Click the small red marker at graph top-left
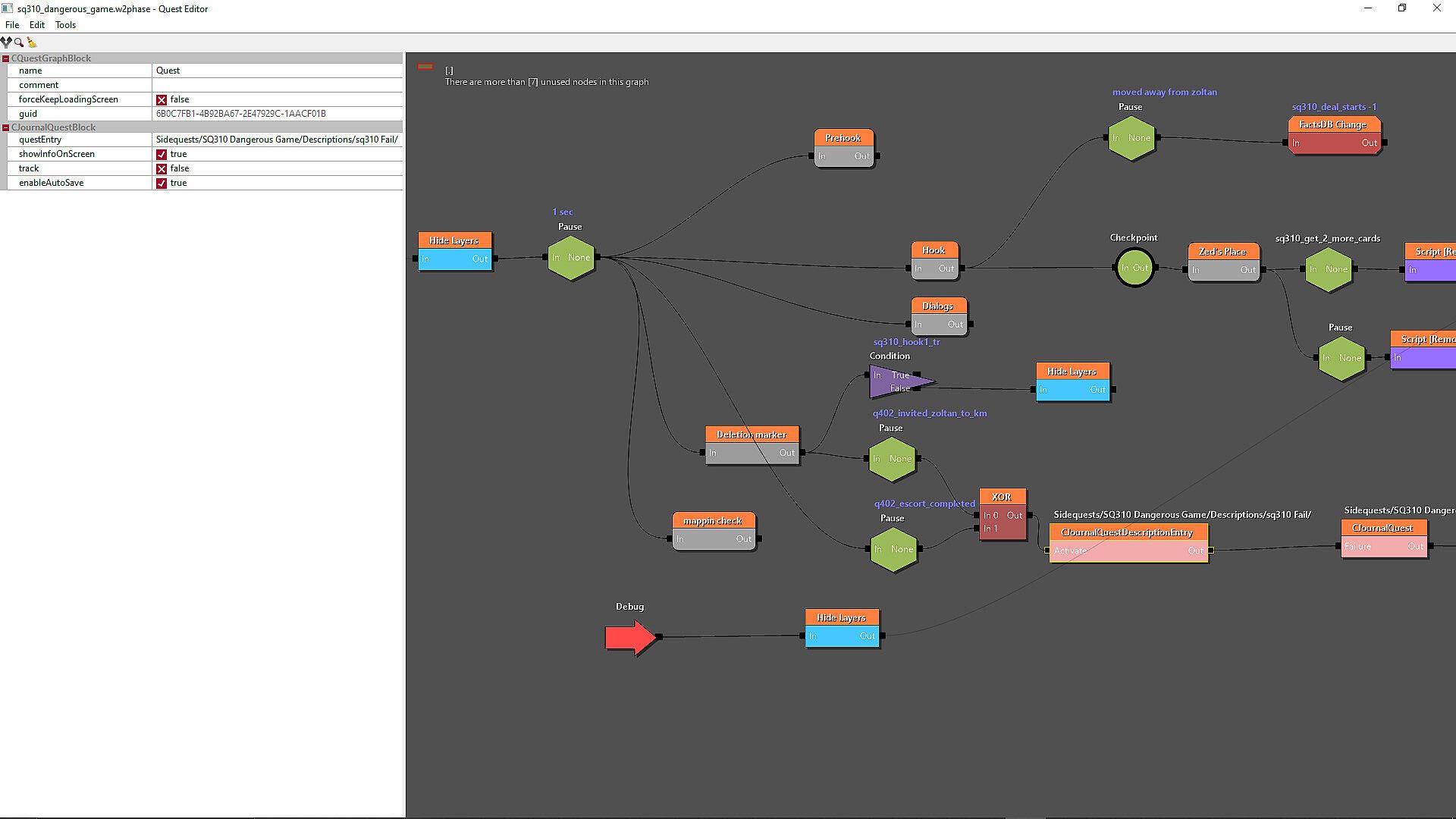The width and height of the screenshot is (1456, 819). [x=425, y=67]
